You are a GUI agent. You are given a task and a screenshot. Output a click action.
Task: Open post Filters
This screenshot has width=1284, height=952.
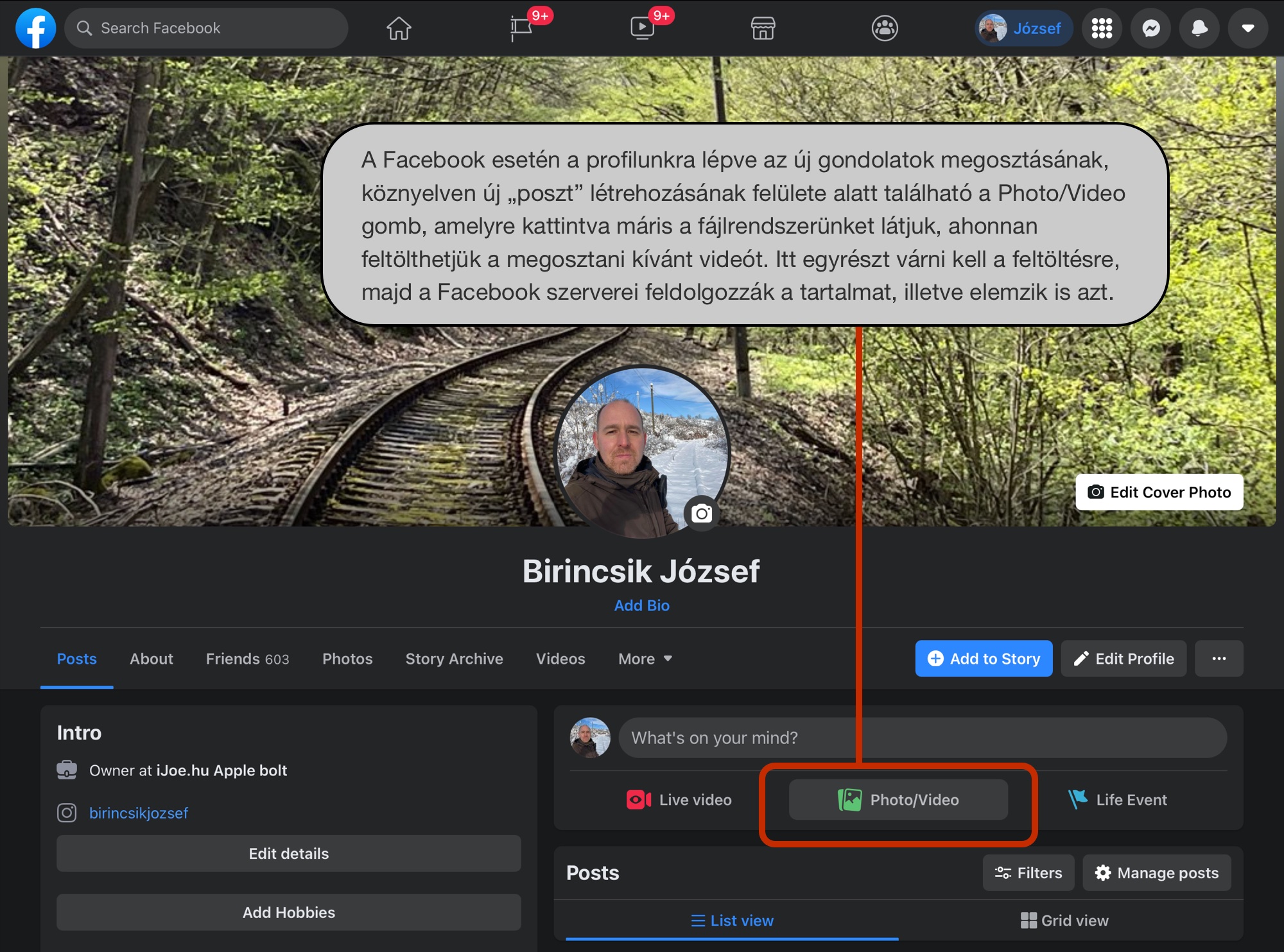click(x=1028, y=873)
